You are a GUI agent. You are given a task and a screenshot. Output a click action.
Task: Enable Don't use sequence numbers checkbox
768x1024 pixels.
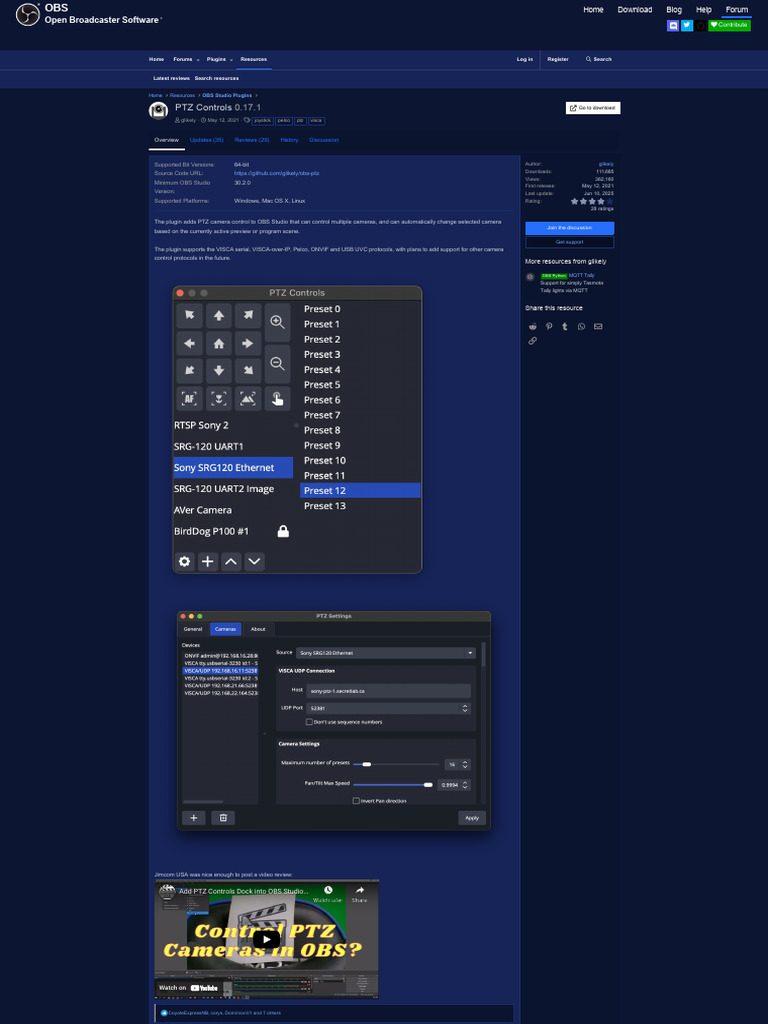click(x=310, y=722)
